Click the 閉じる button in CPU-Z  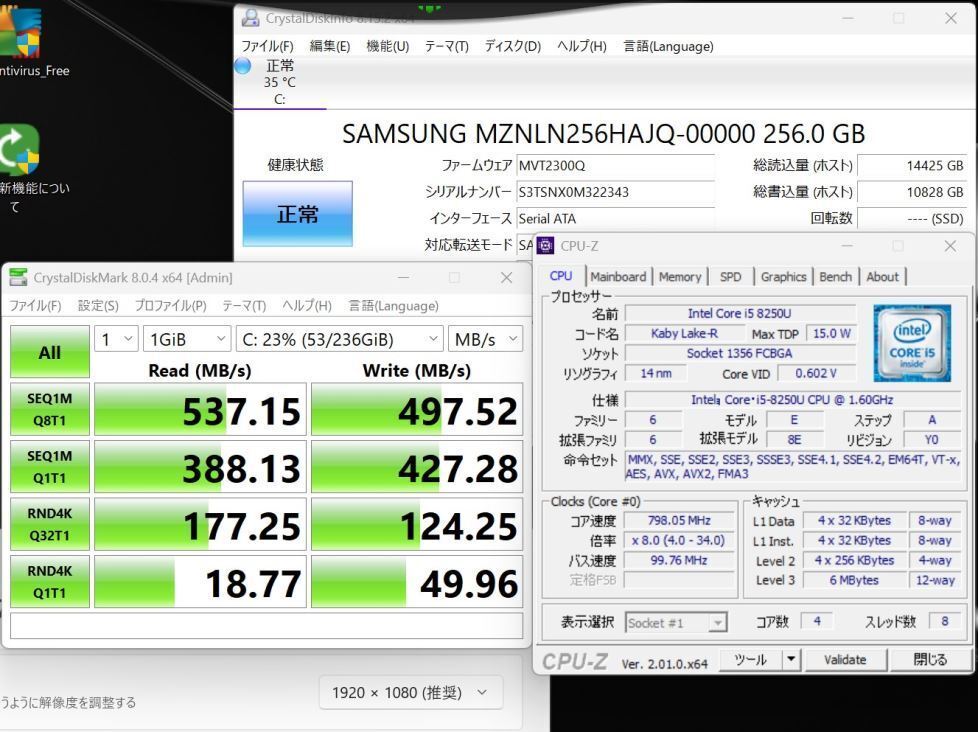tap(930, 660)
